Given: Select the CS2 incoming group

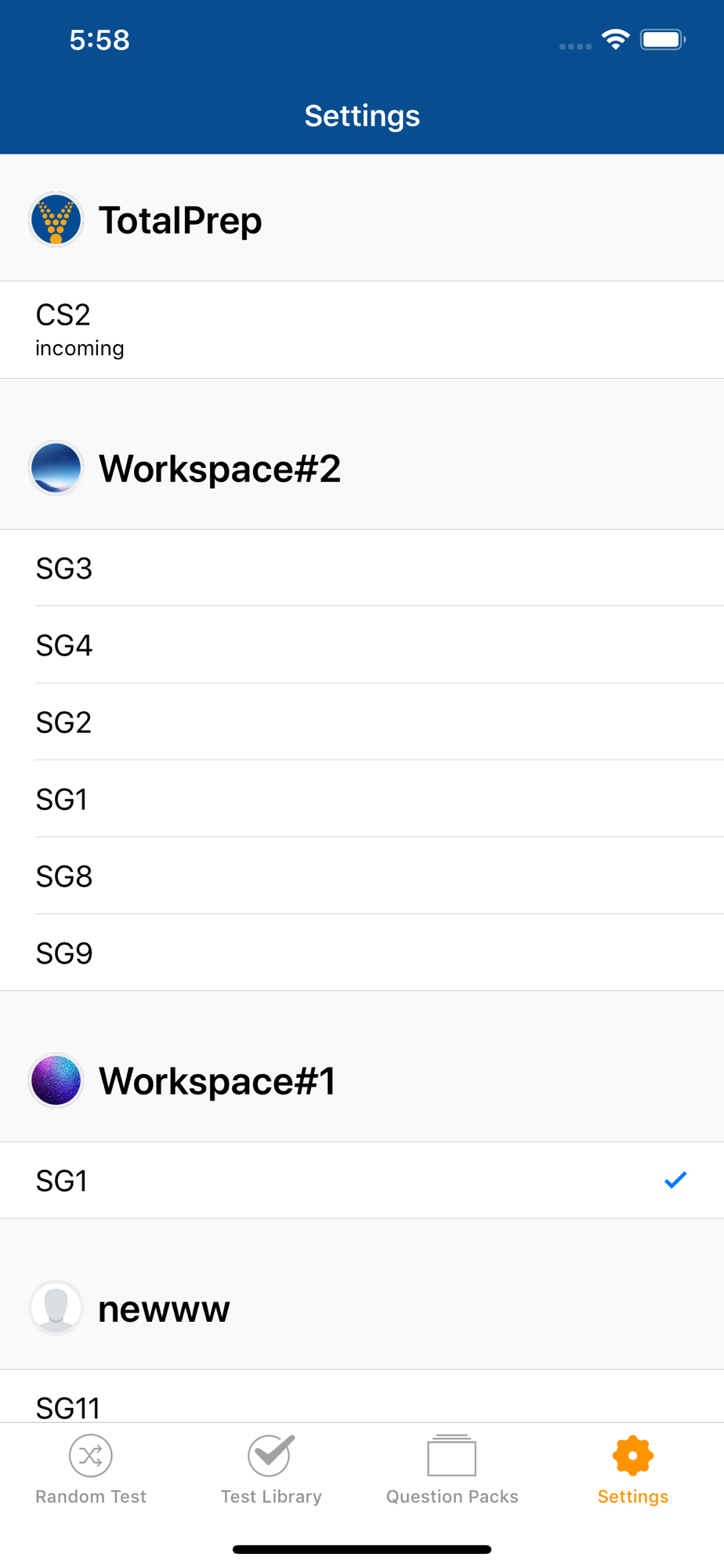Looking at the screenshot, I should (78, 329).
